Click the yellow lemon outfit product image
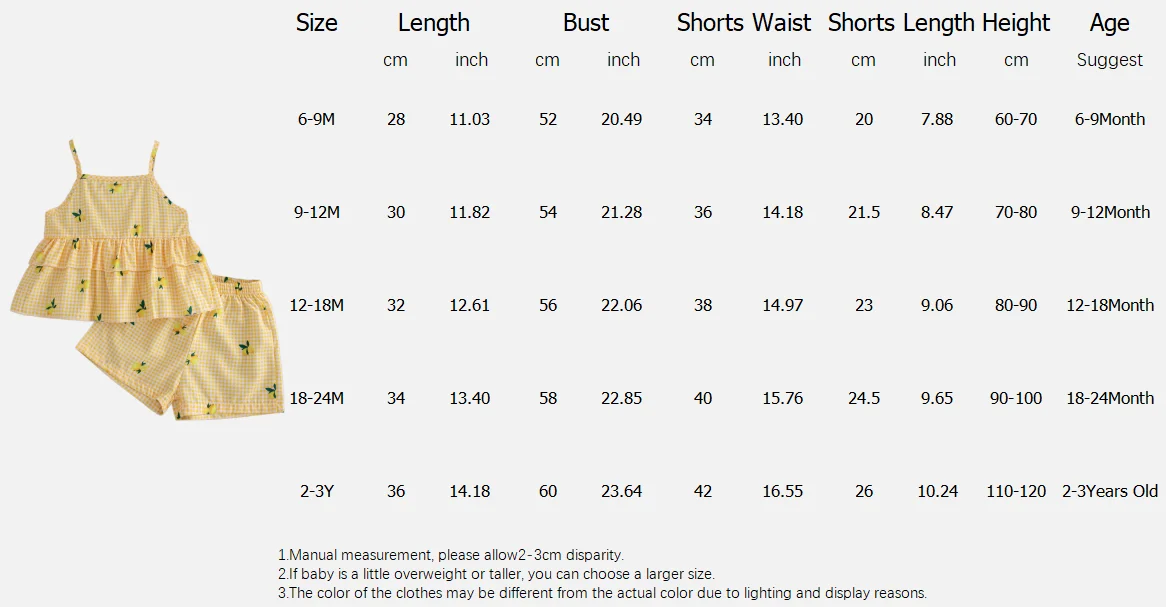1166x607 pixels. pyautogui.click(x=147, y=280)
